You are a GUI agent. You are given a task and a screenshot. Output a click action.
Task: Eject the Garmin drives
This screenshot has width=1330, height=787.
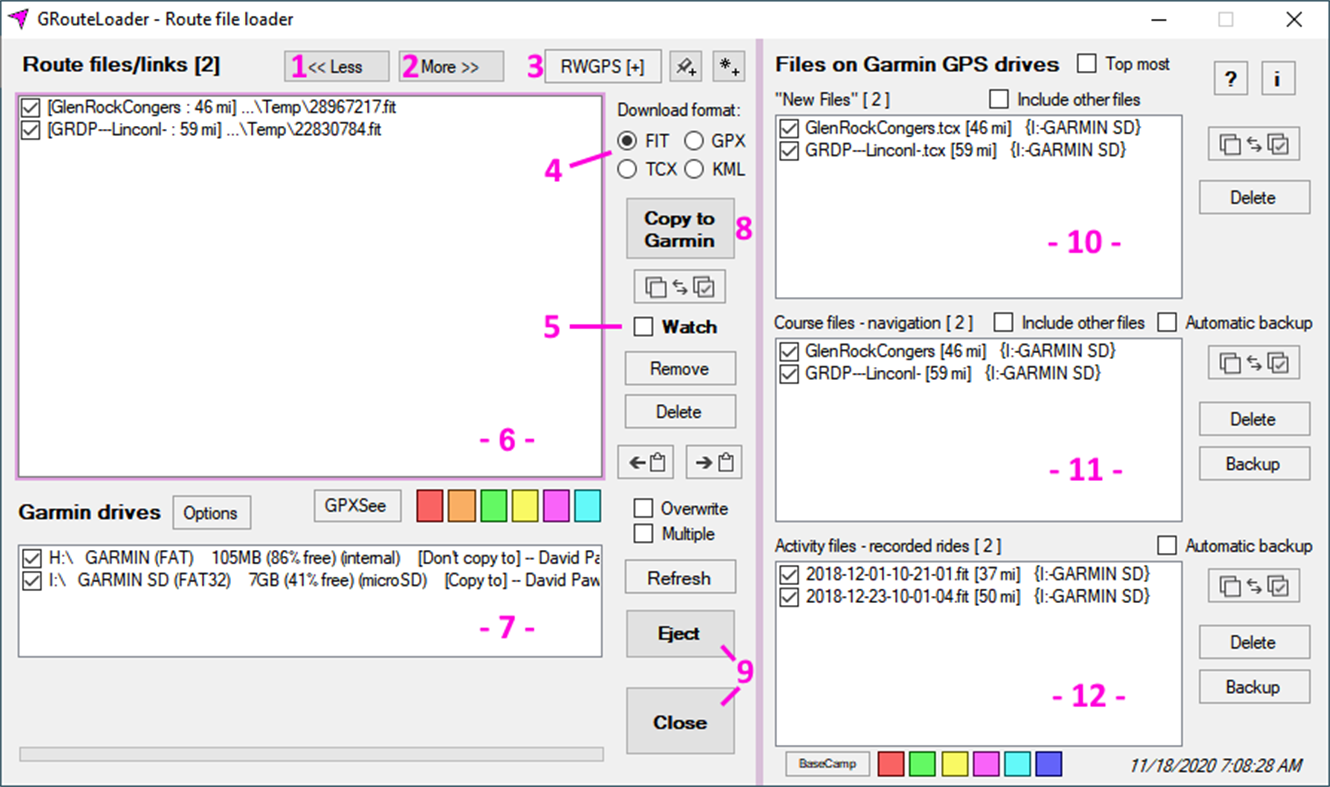680,634
